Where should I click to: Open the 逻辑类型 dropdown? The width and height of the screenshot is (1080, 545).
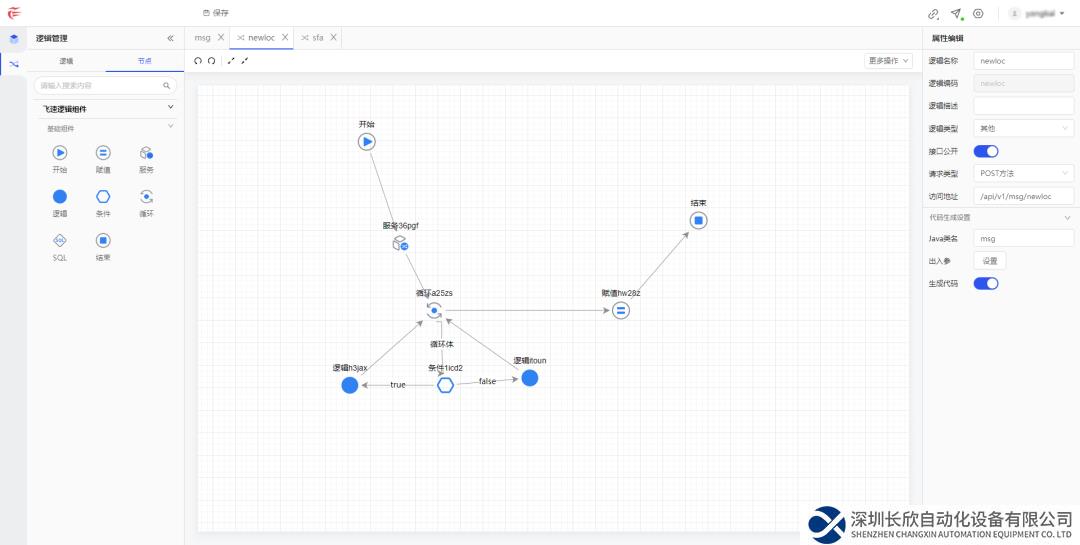point(1023,128)
